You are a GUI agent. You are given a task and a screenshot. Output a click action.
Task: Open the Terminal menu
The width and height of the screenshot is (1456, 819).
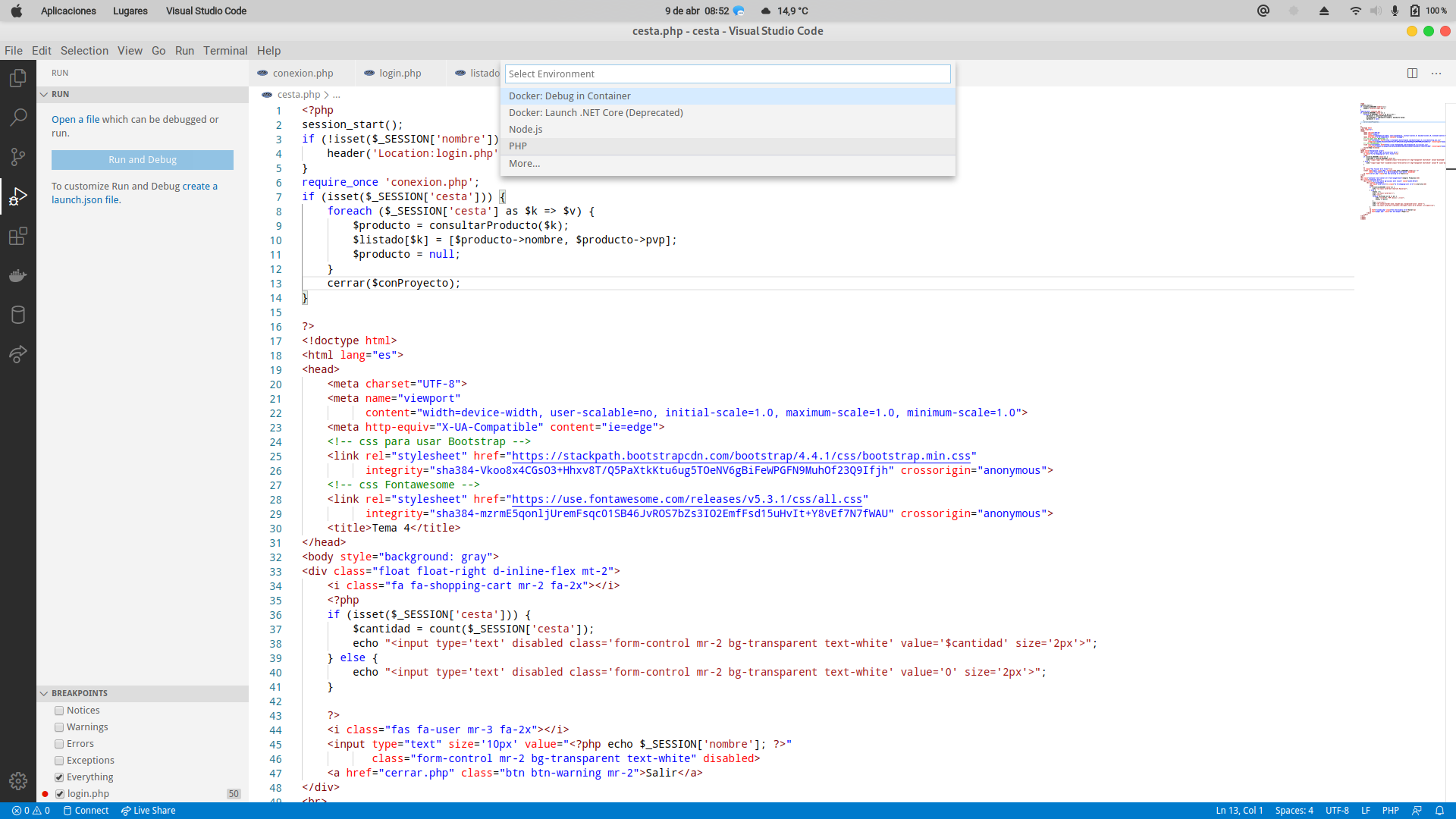point(225,51)
